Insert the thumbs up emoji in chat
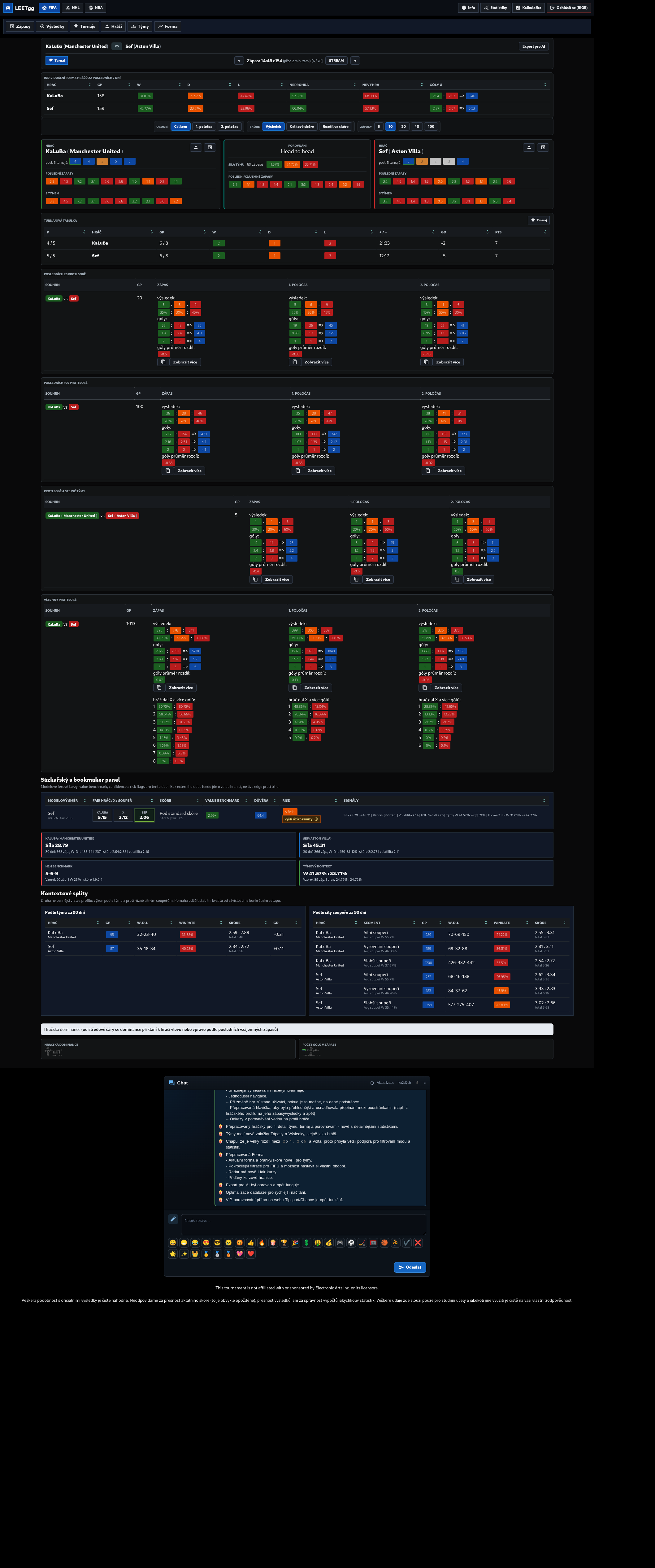This screenshot has height=1568, width=655. (250, 1243)
